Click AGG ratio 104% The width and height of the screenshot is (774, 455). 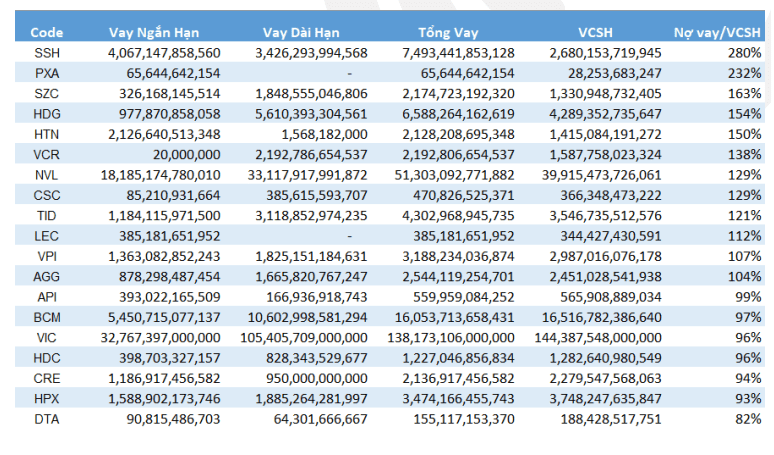(x=744, y=277)
